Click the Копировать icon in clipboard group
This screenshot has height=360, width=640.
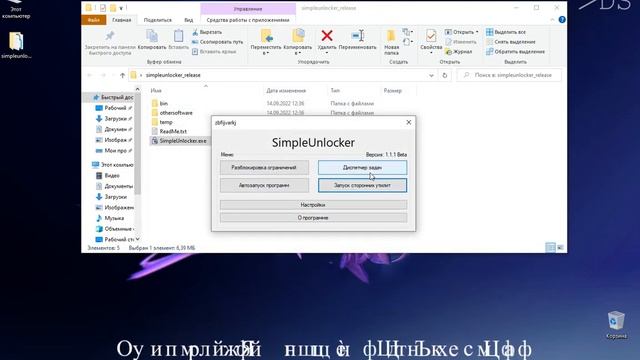point(152,36)
